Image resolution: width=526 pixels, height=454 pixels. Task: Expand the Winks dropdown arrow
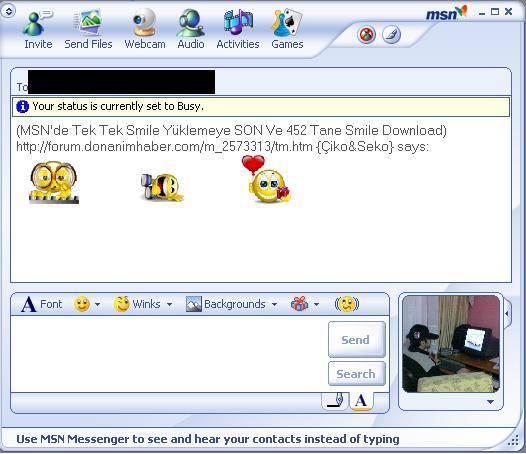tap(169, 304)
